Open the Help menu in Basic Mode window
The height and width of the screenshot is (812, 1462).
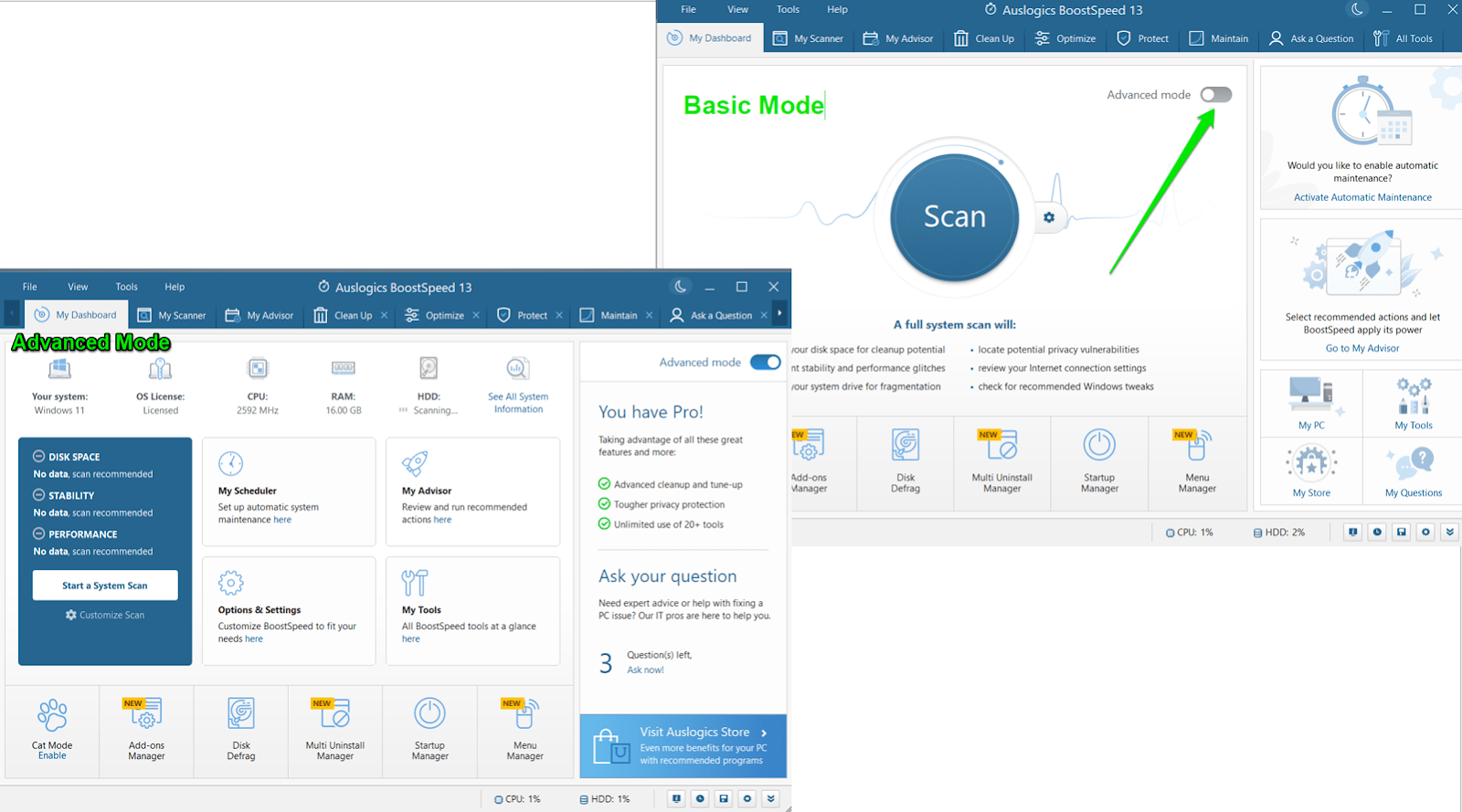838,9
